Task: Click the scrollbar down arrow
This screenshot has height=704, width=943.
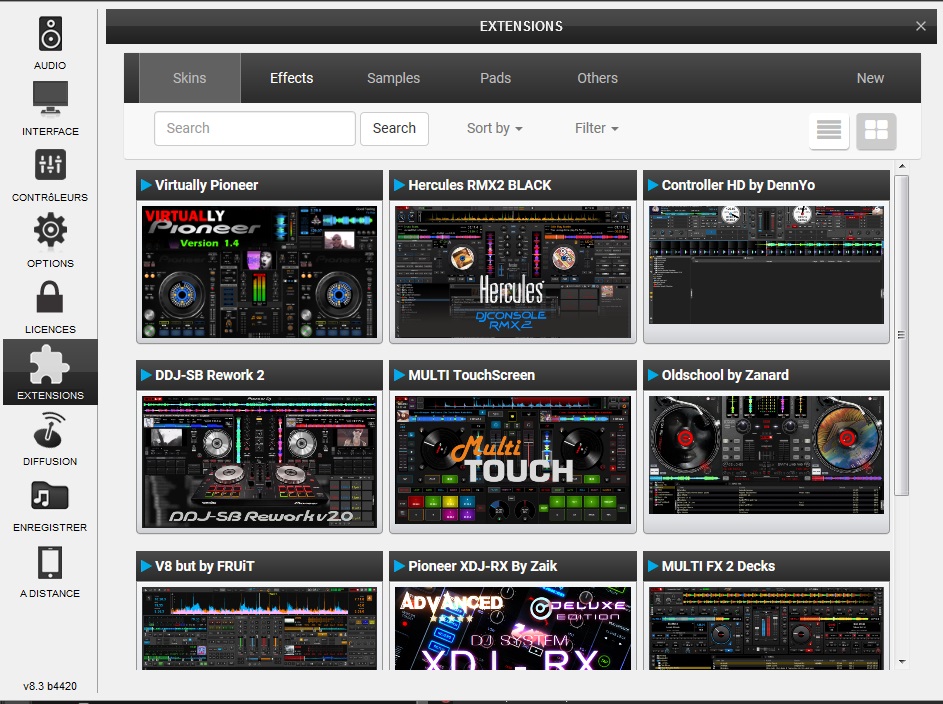Action: coord(902,661)
